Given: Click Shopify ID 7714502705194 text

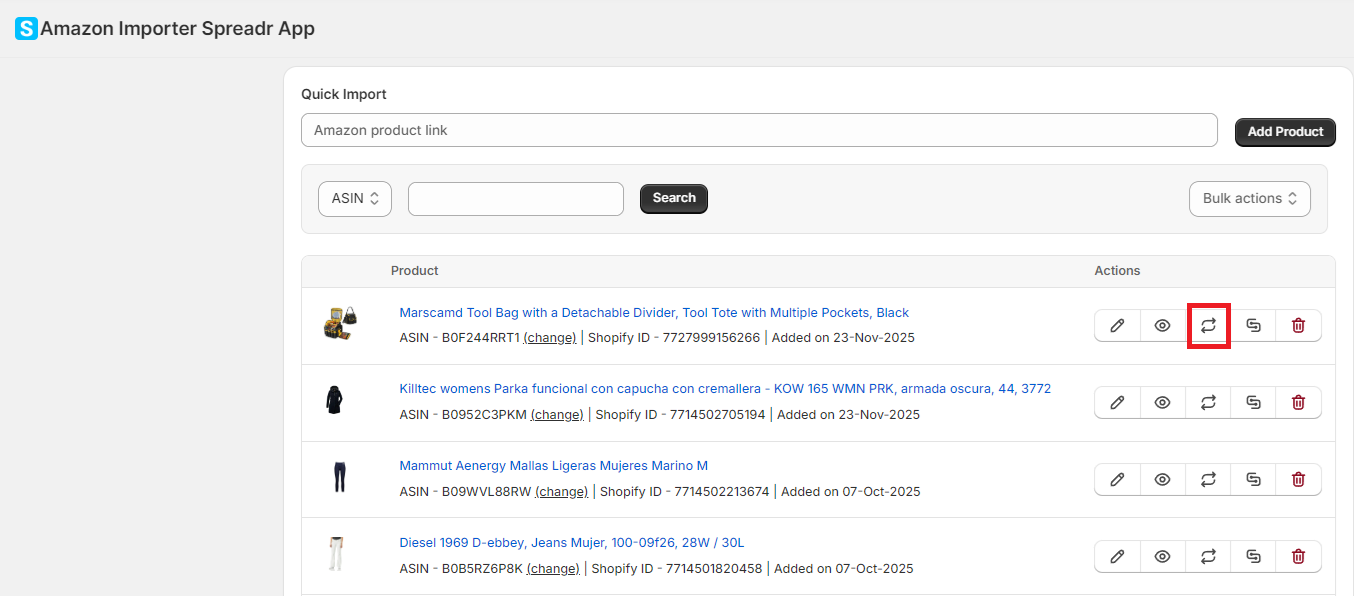Looking at the screenshot, I should [x=681, y=415].
